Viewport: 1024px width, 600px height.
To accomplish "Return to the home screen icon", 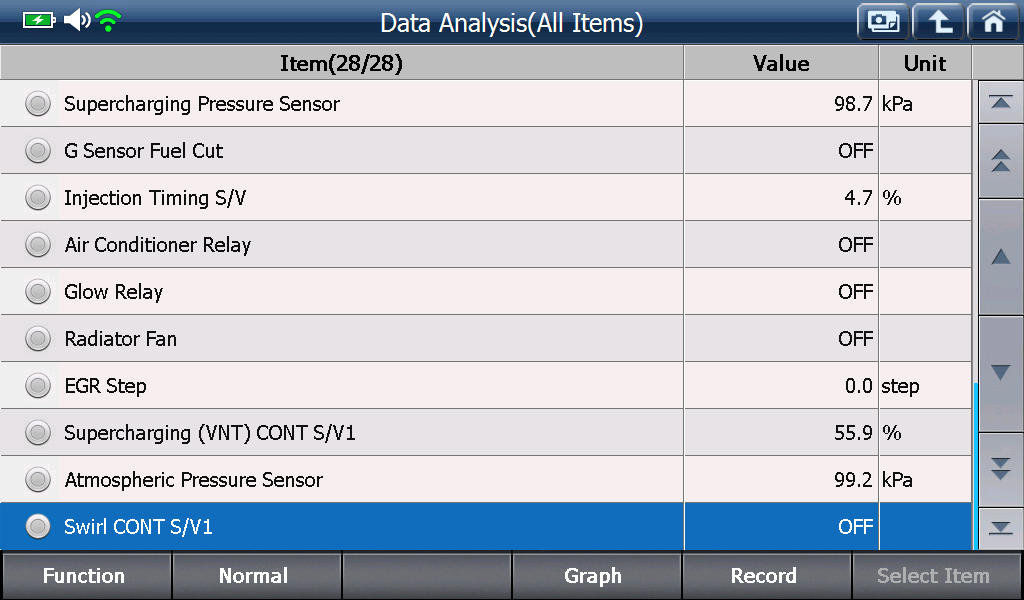I will [993, 22].
